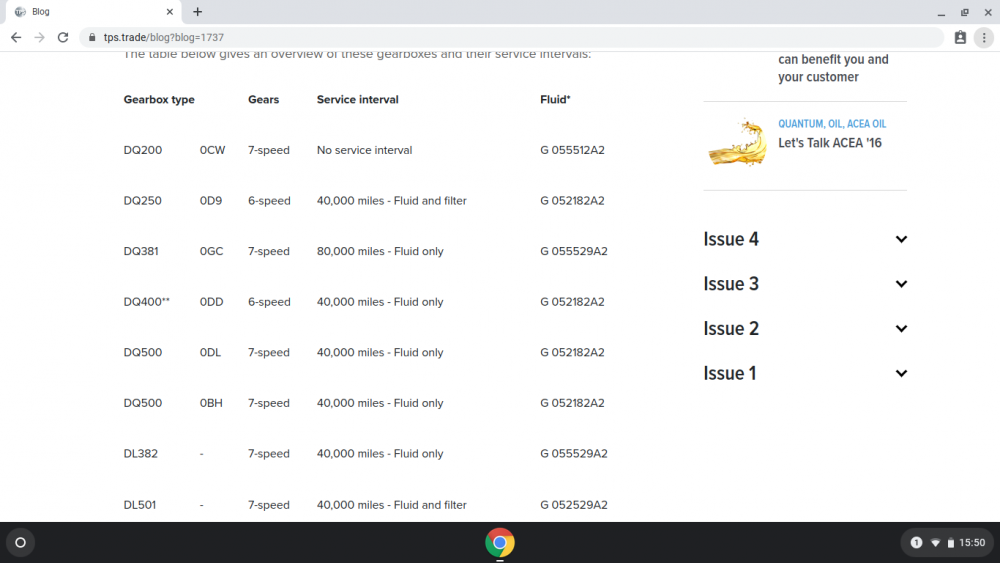1000x563 pixels.
Task: Click the fluid code G 052529A2
Action: [x=574, y=504]
